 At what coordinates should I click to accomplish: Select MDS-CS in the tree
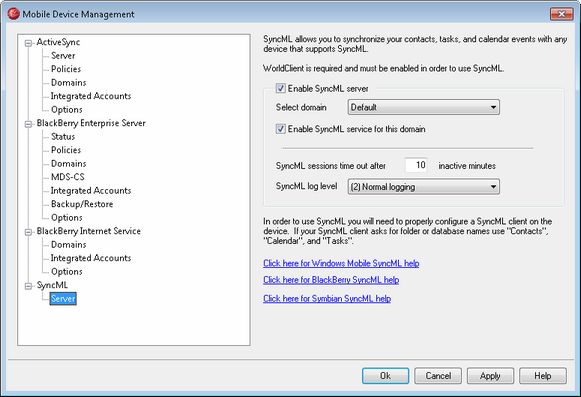[x=68, y=177]
